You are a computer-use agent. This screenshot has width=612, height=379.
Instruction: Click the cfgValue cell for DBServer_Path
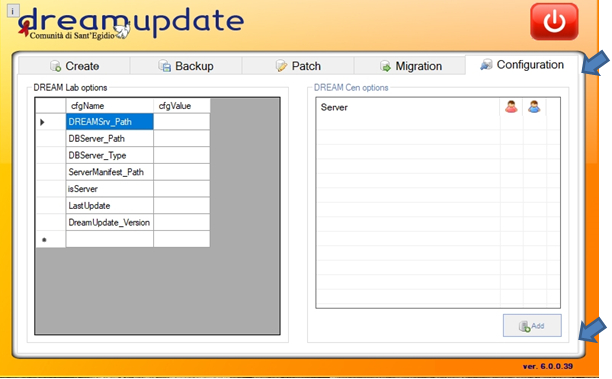[x=182, y=139]
